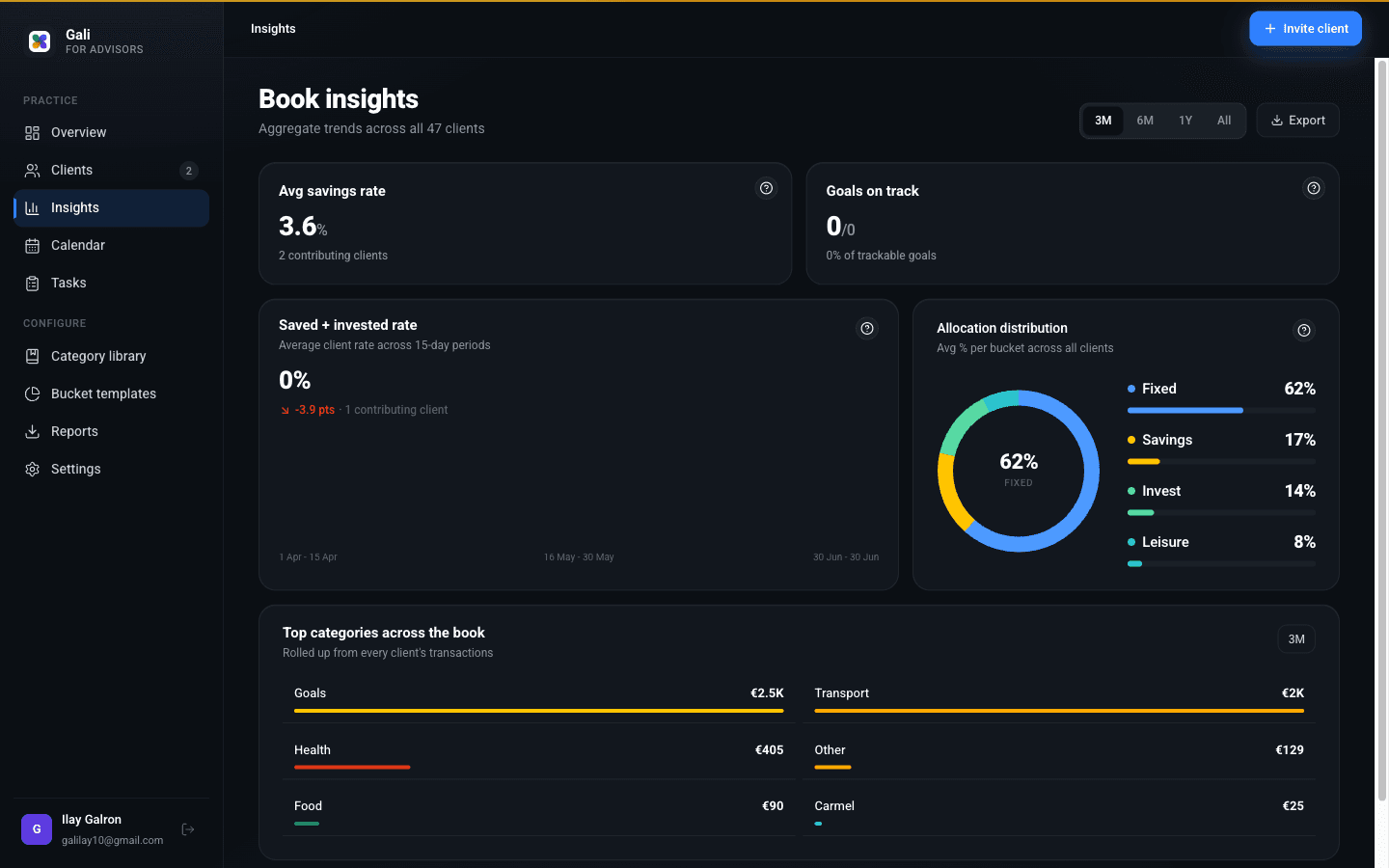Screen dimensions: 1389x868
Task: Click the Insights bar chart icon
Action: (x=32, y=208)
